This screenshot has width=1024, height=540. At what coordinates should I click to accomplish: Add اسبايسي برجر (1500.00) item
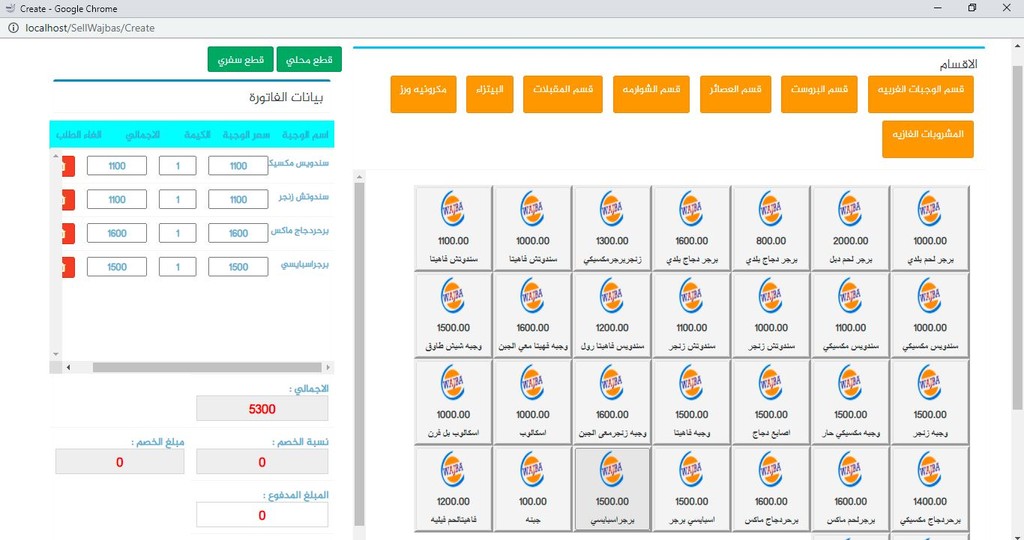691,488
